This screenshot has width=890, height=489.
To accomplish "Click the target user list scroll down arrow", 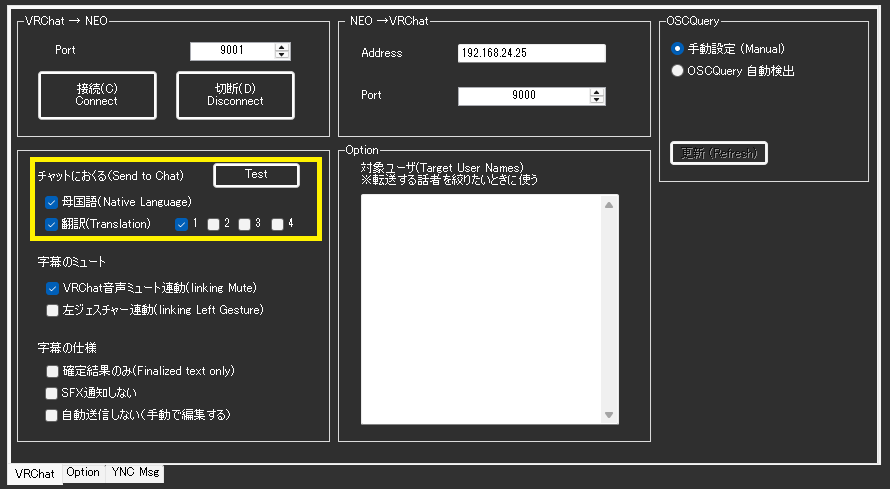I will pyautogui.click(x=609, y=415).
